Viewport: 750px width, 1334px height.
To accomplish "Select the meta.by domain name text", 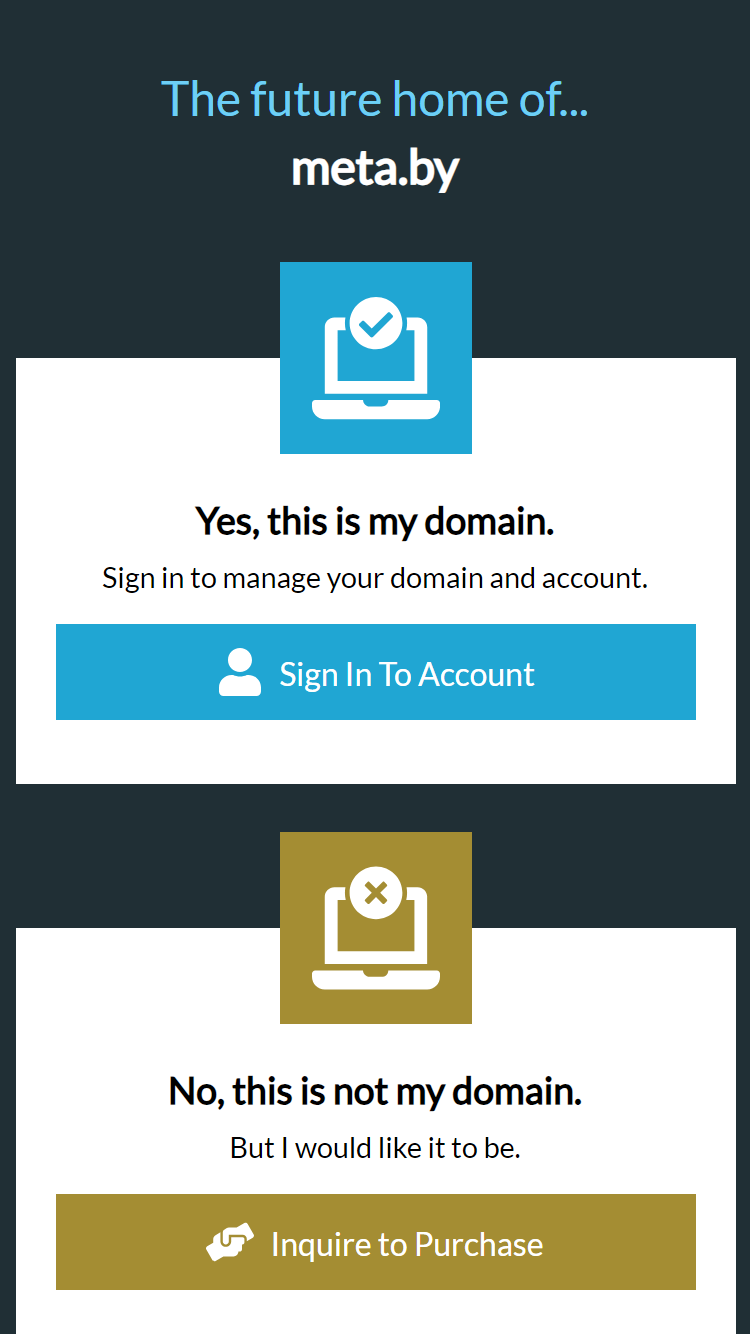I will [375, 170].
